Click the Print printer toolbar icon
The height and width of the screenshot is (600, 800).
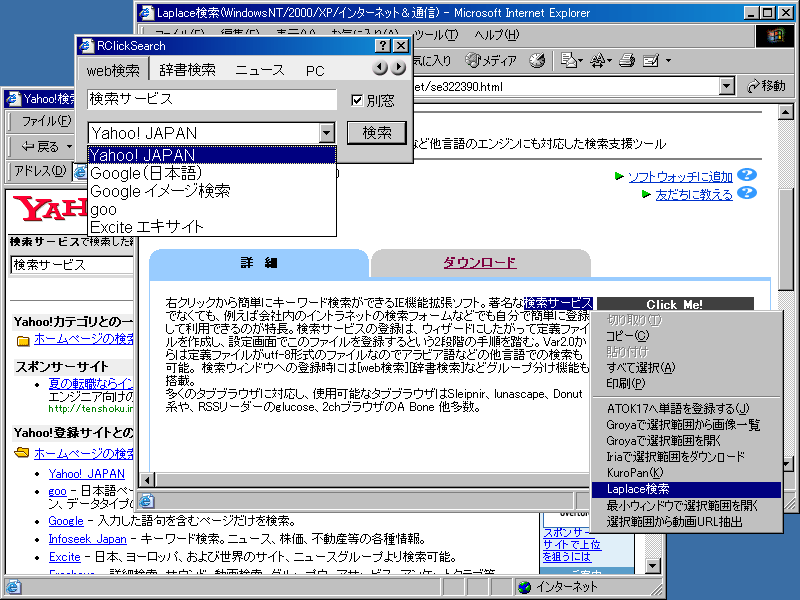(627, 61)
